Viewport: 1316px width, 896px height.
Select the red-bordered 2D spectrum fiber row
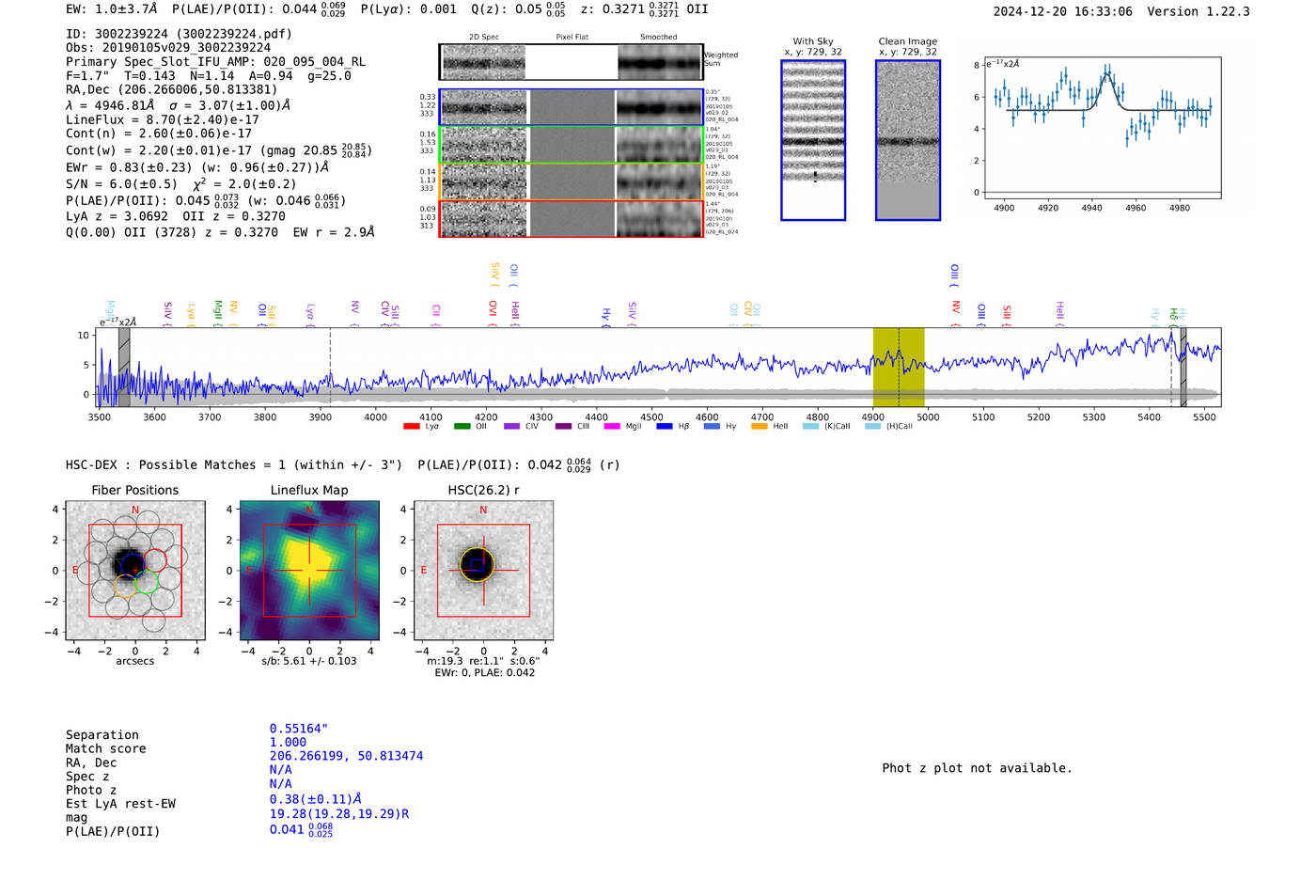tap(571, 219)
